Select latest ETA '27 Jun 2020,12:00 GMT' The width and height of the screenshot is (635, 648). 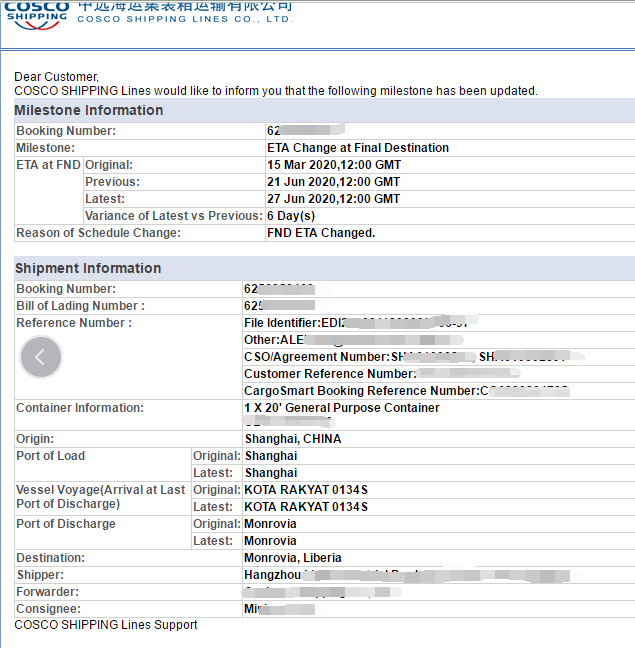point(333,199)
